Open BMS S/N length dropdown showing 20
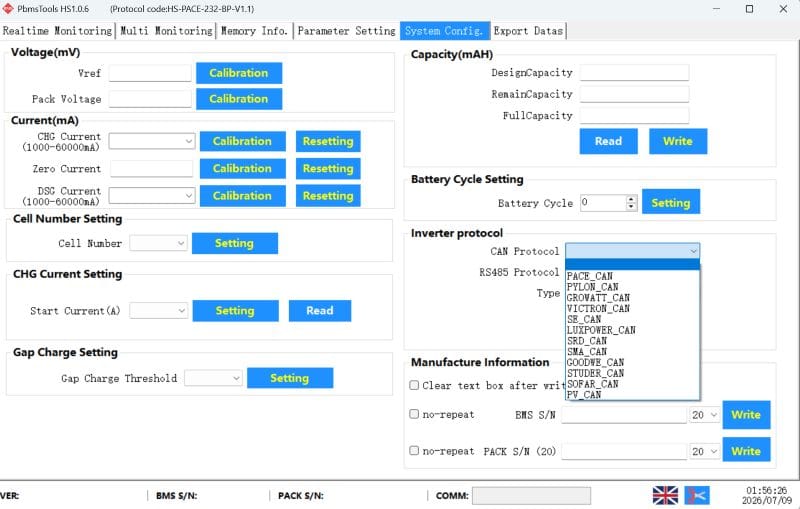This screenshot has width=800, height=509. tap(705, 415)
